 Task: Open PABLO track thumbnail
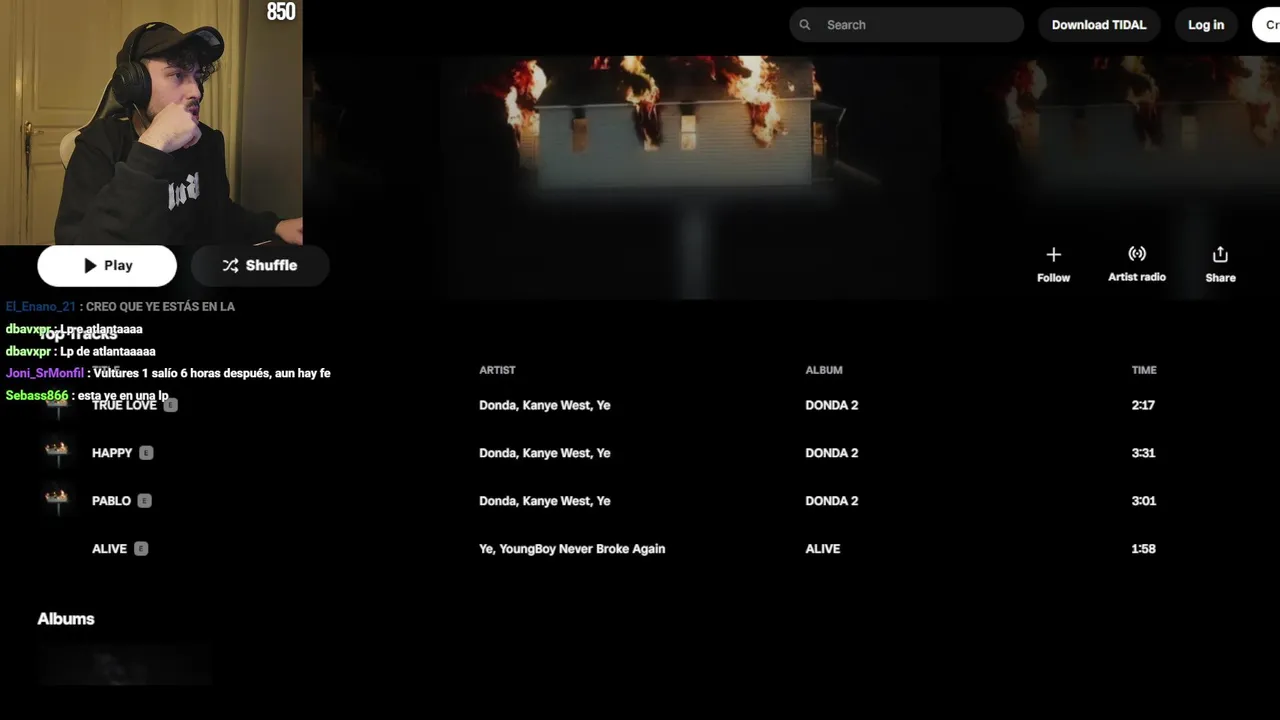point(57,501)
